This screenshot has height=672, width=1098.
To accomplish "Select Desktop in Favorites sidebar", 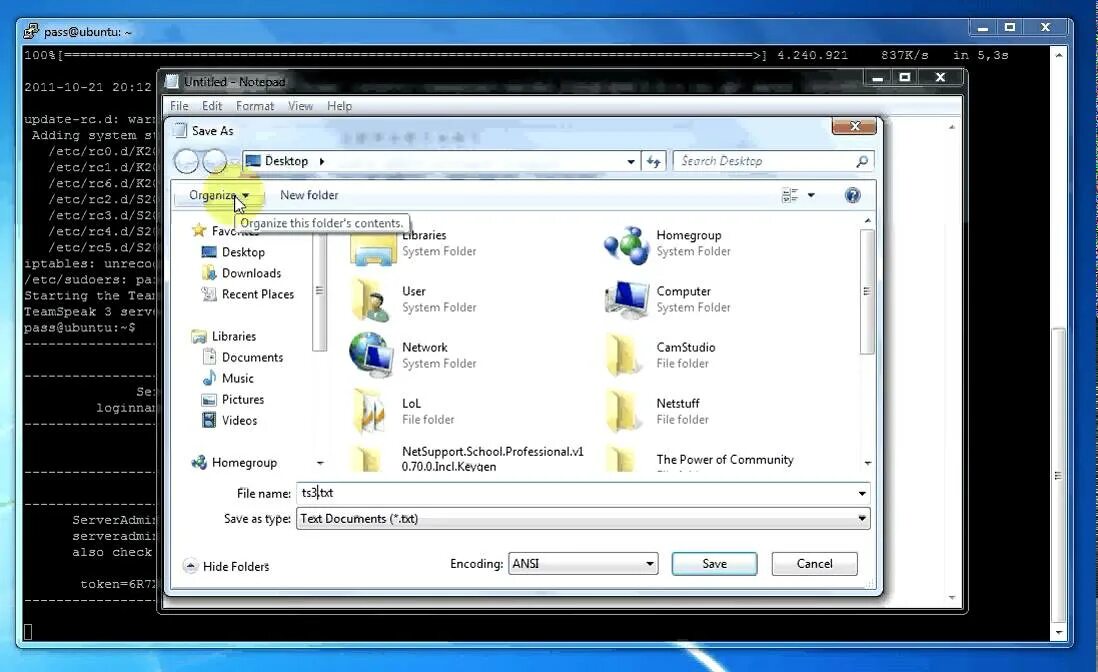I will [242, 252].
